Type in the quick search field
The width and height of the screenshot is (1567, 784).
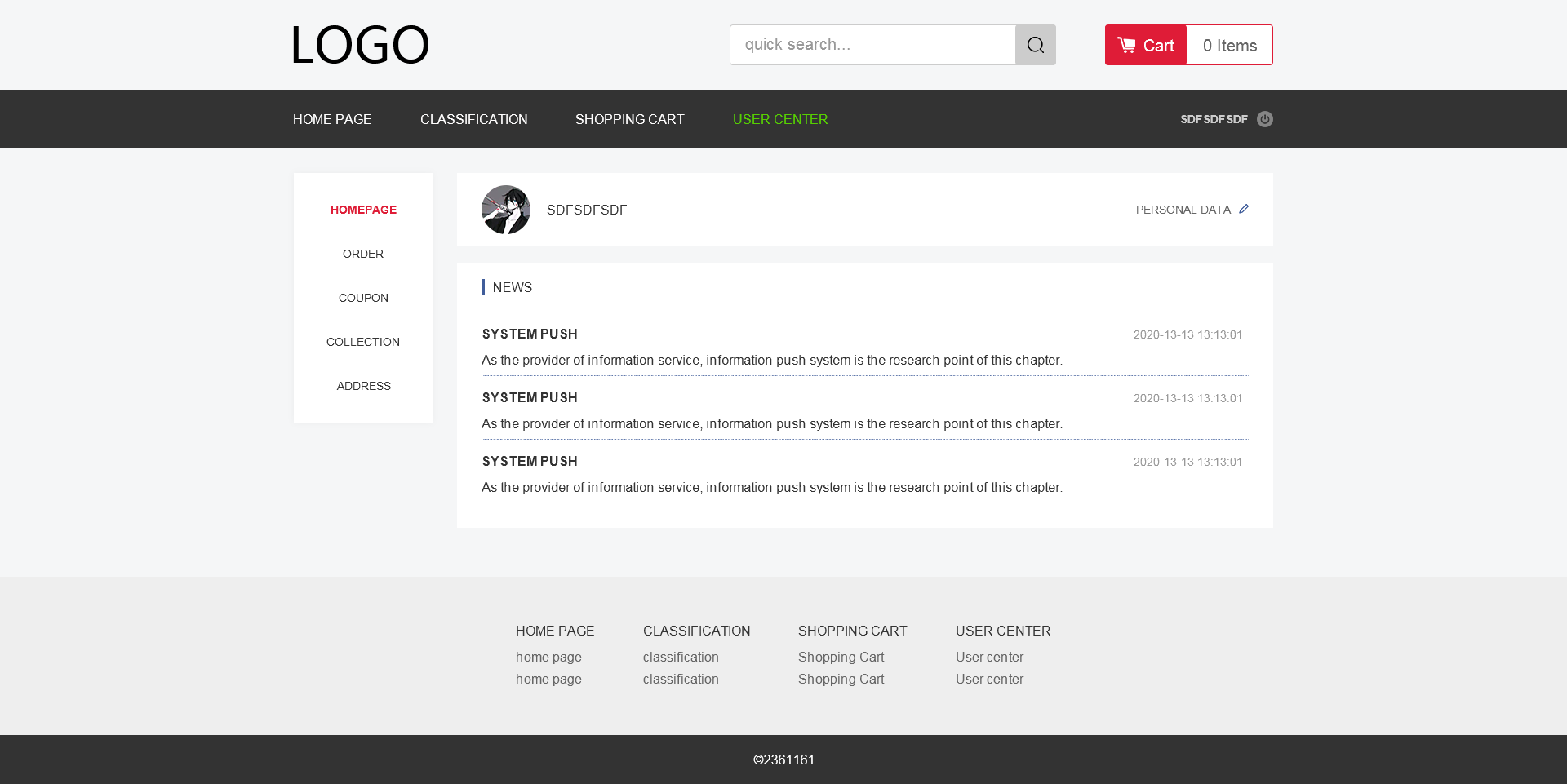(872, 45)
